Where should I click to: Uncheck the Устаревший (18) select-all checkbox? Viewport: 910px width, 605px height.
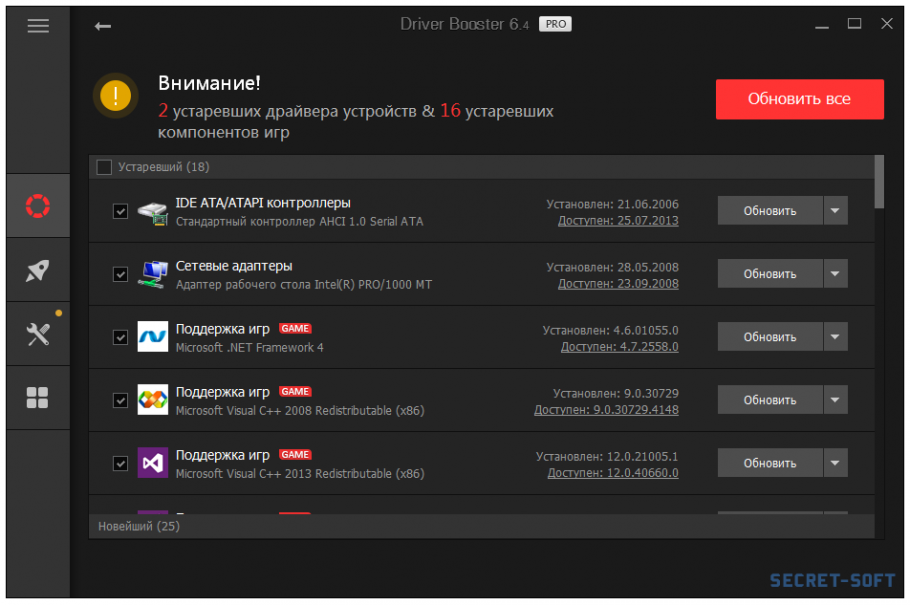104,167
